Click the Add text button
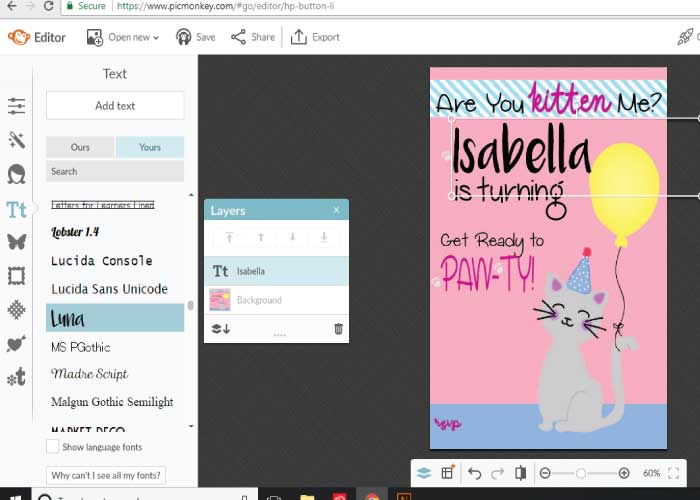 (115, 106)
